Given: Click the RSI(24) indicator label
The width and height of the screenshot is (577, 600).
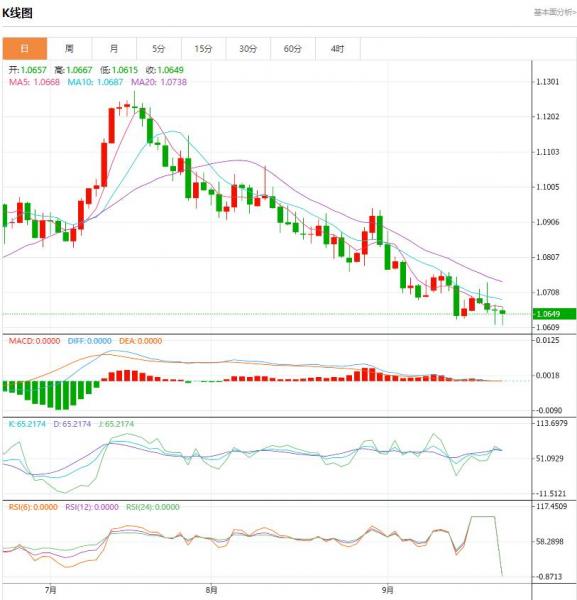Looking at the screenshot, I should click(153, 507).
